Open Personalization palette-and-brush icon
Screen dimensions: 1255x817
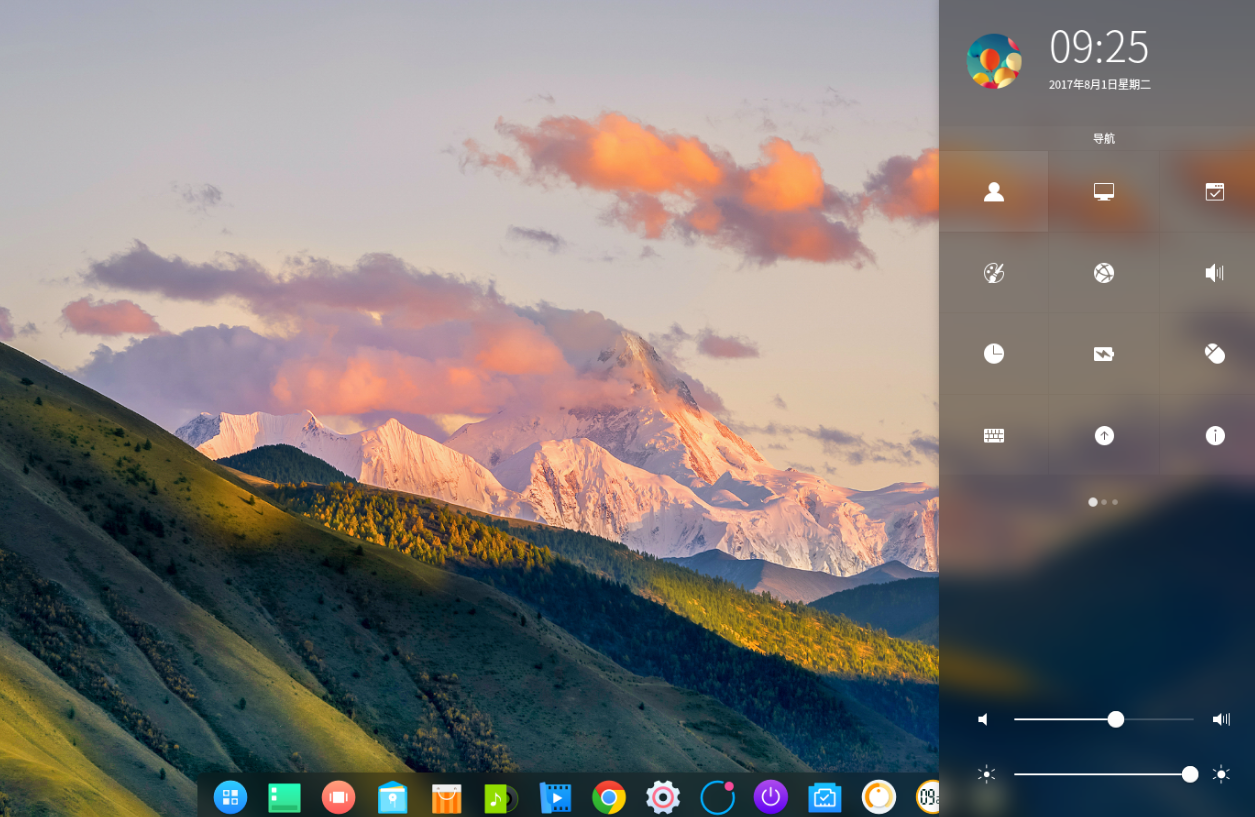pos(993,273)
